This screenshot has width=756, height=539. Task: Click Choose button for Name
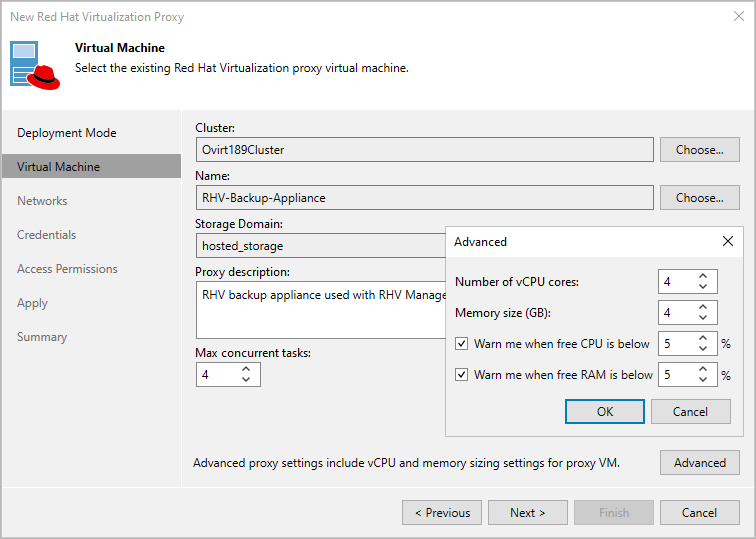pyautogui.click(x=700, y=198)
